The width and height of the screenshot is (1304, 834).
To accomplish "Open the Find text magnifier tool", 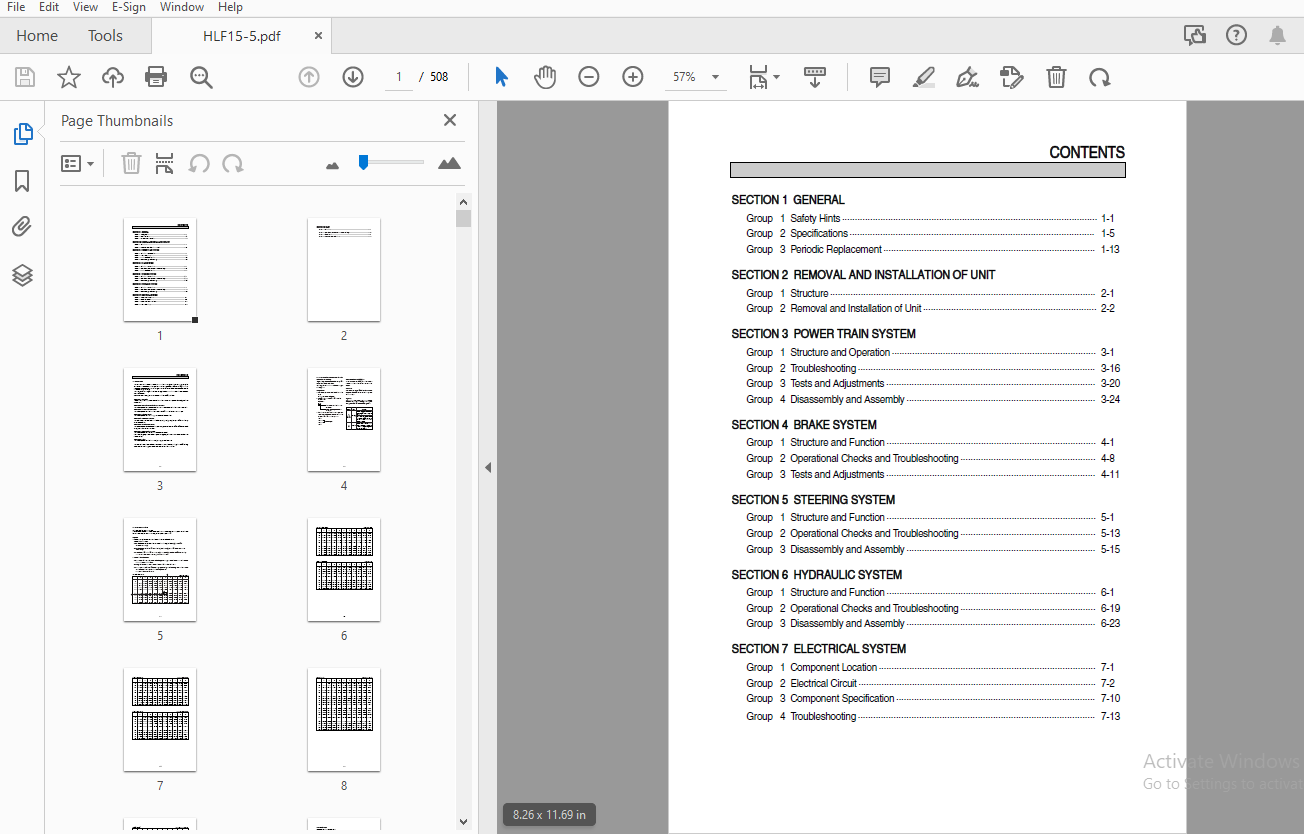I will click(201, 77).
